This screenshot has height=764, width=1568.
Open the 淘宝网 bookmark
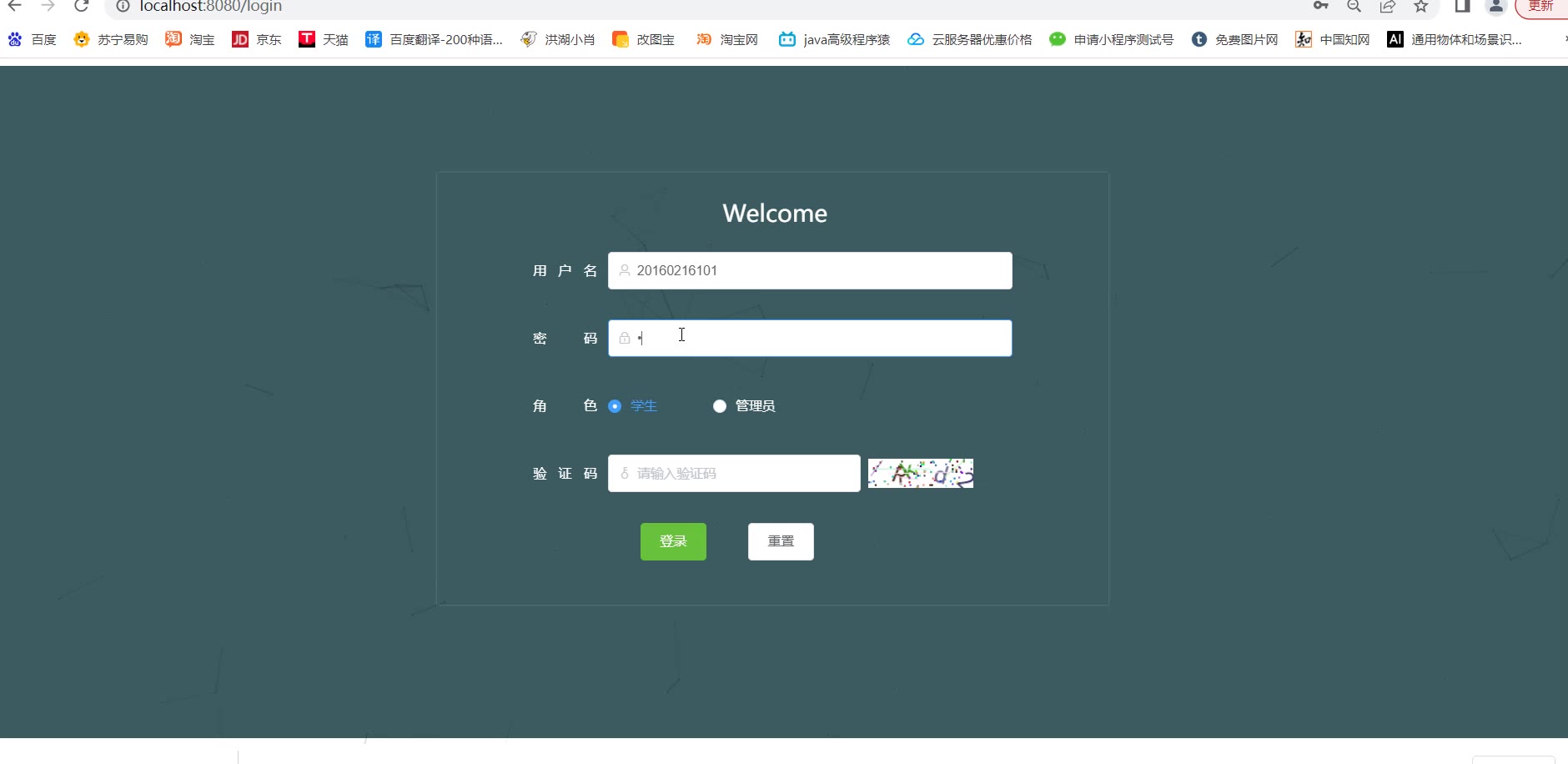pos(727,39)
